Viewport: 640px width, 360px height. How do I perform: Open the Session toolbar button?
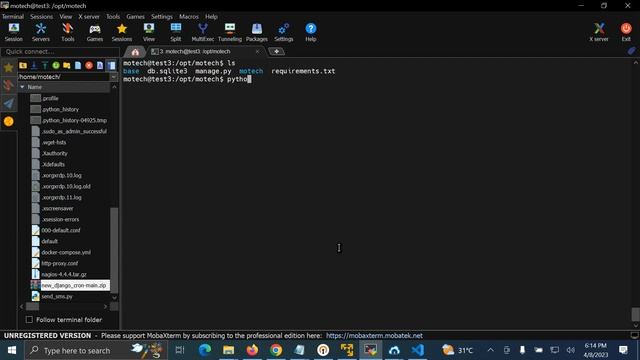pyautogui.click(x=14, y=32)
